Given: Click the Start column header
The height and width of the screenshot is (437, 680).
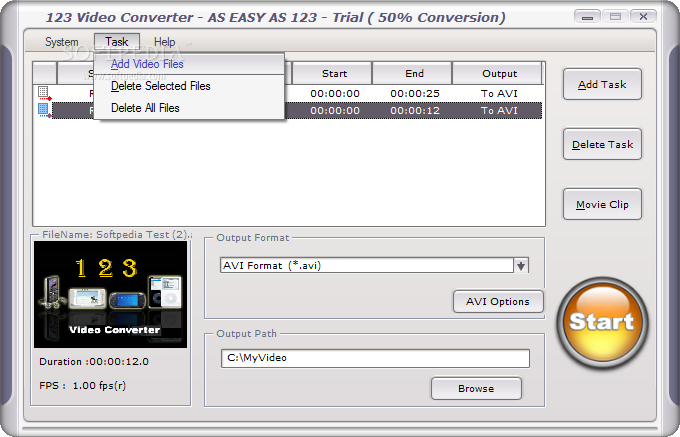Looking at the screenshot, I should tap(334, 73).
